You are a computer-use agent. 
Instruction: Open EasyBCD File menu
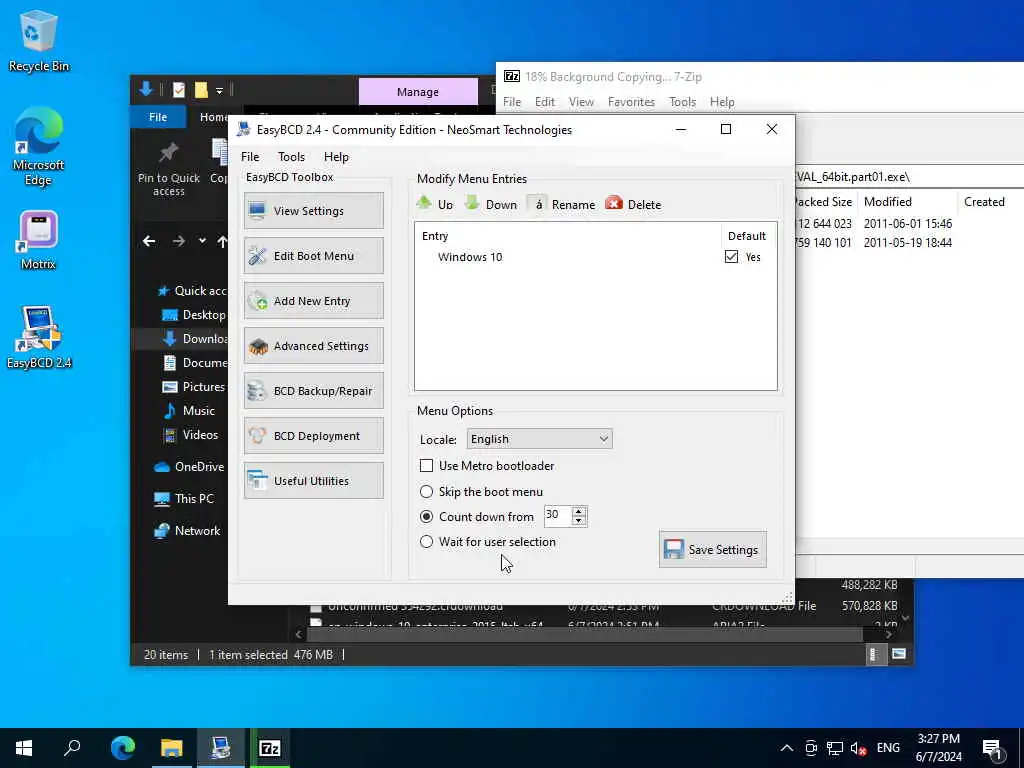[x=250, y=157]
